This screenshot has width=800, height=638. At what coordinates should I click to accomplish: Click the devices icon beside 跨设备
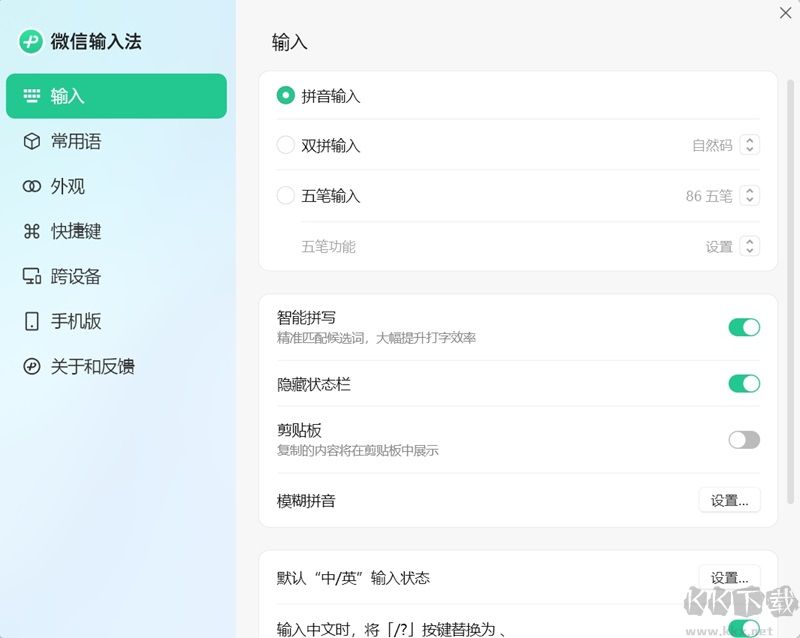[x=32, y=276]
